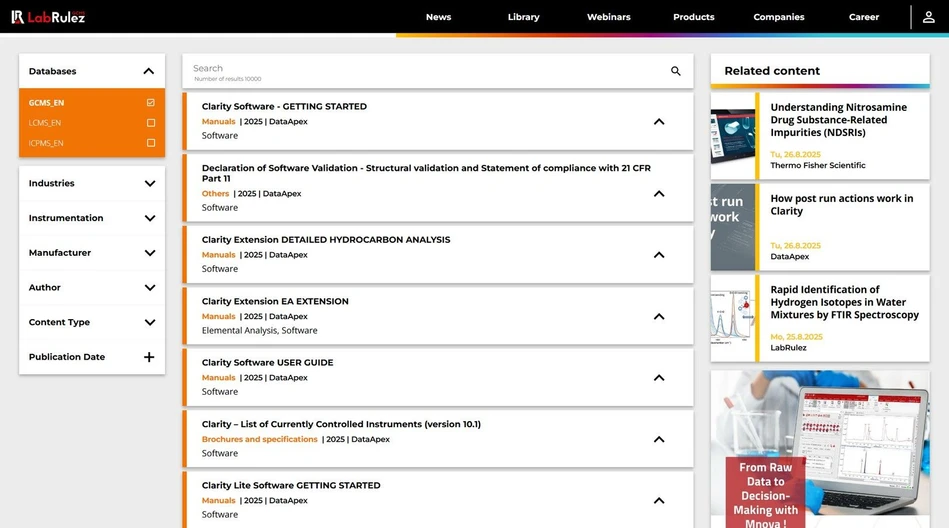Open Declaration of Software Validation document title
Image resolution: width=949 pixels, height=528 pixels.
[x=426, y=173]
